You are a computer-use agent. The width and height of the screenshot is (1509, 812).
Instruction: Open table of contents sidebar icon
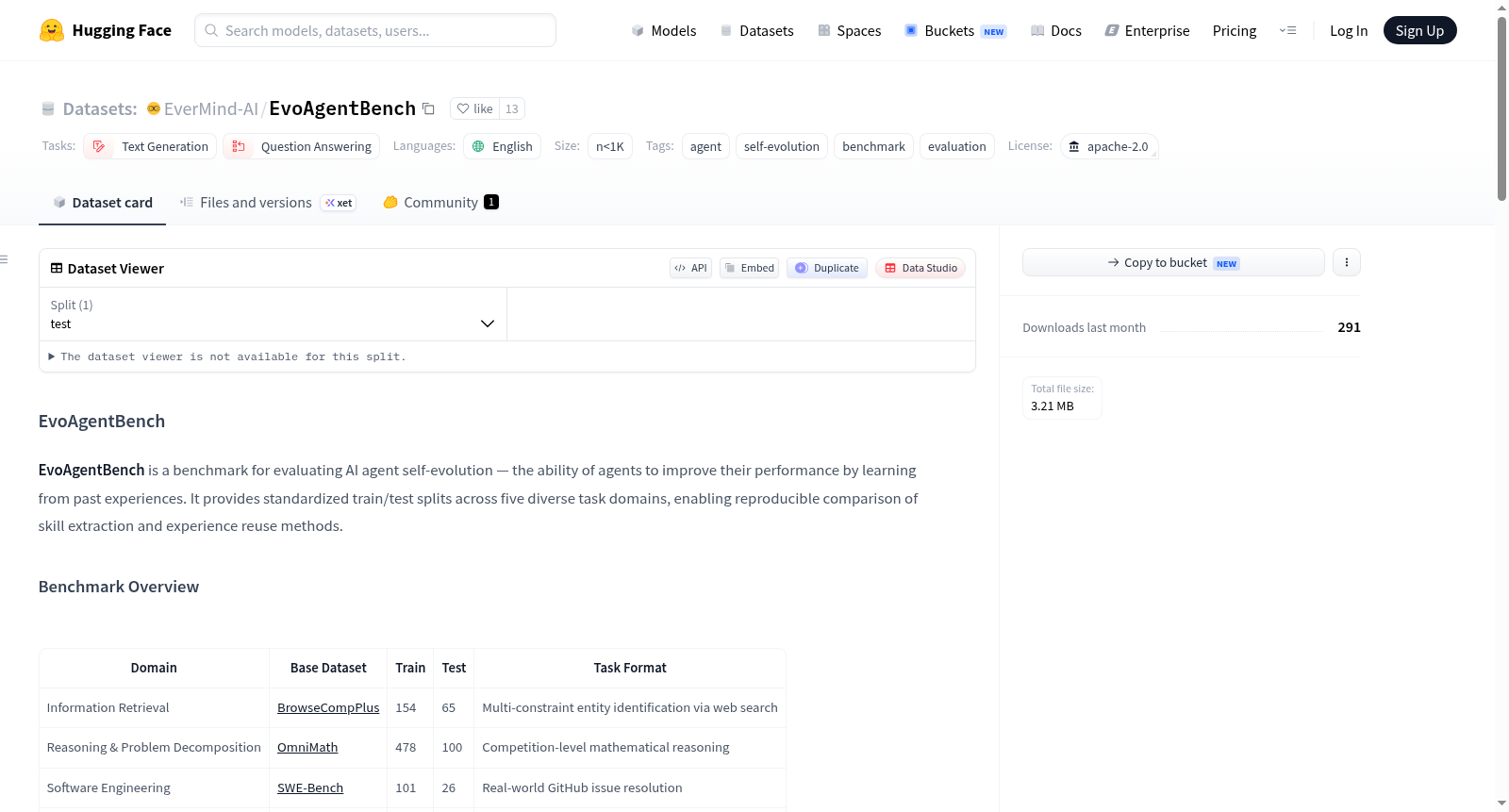point(5,259)
